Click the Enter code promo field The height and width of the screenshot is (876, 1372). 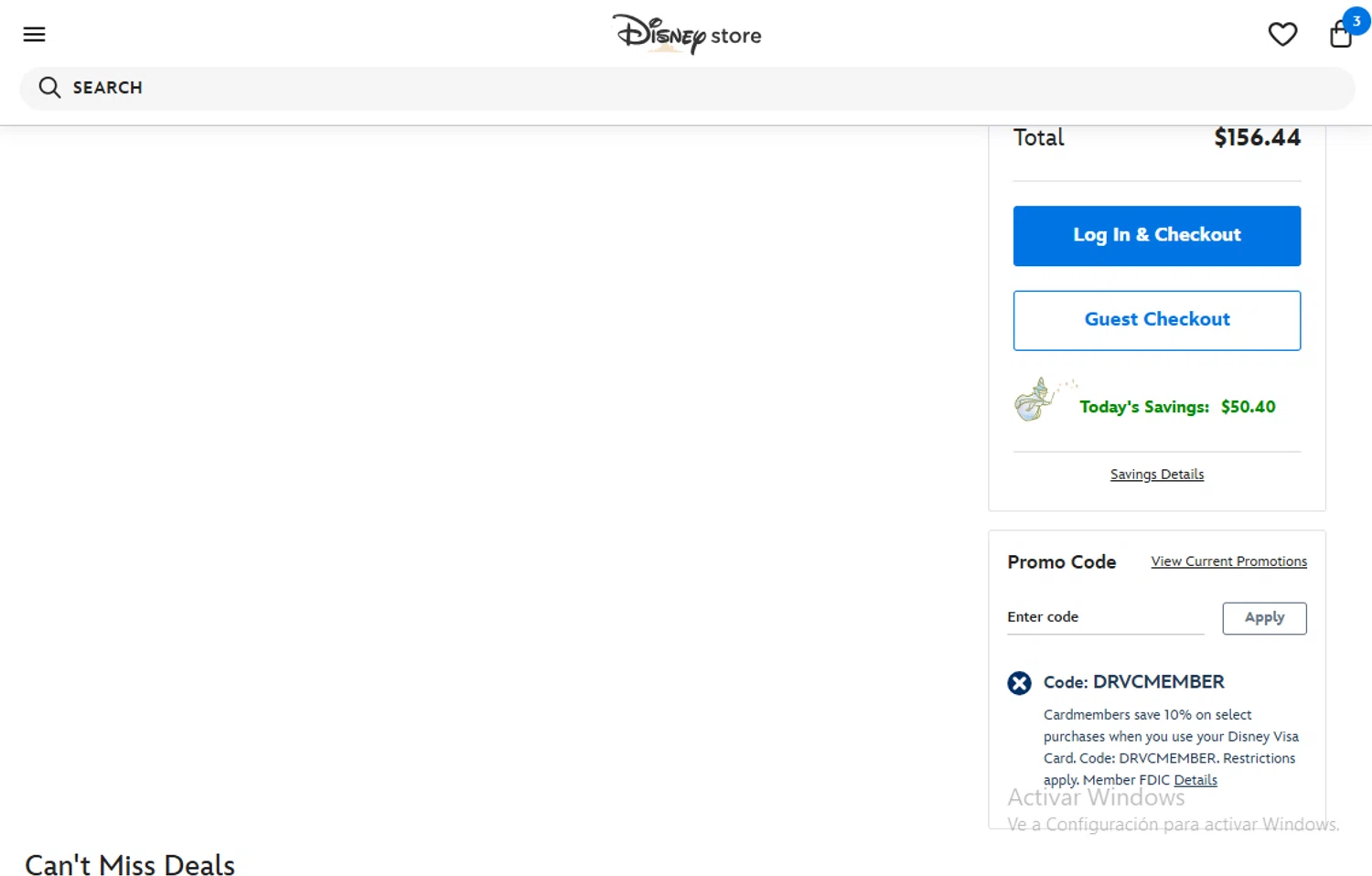click(1105, 618)
